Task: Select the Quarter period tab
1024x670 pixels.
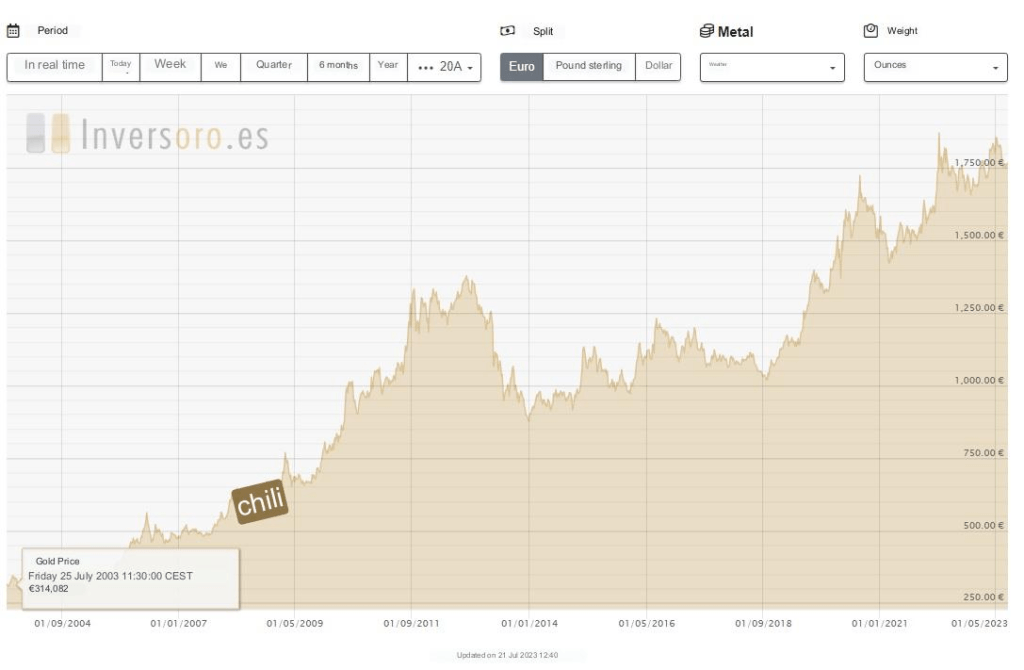Action: (x=273, y=67)
